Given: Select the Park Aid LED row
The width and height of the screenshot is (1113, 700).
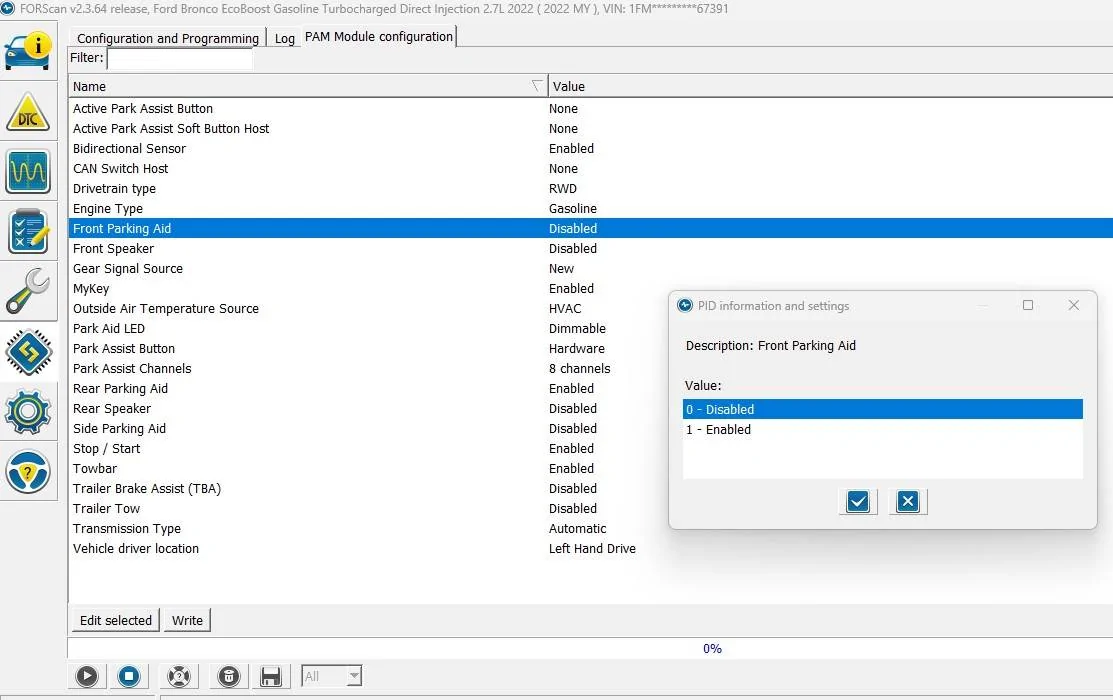Looking at the screenshot, I should [x=368, y=328].
